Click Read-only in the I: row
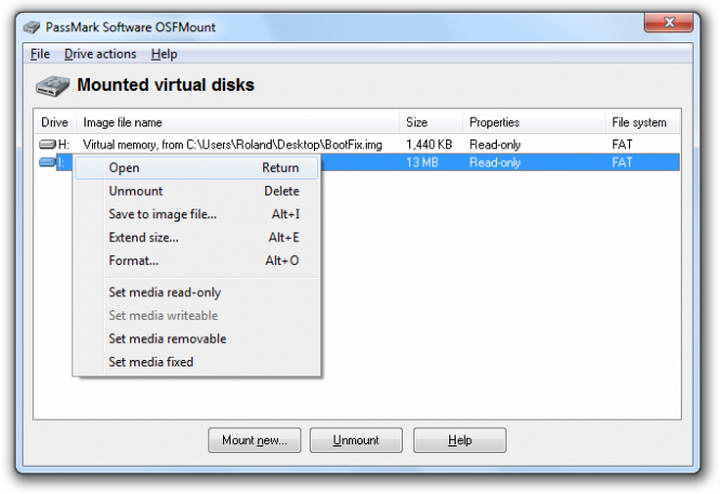This screenshot has width=720, height=494. (x=495, y=162)
